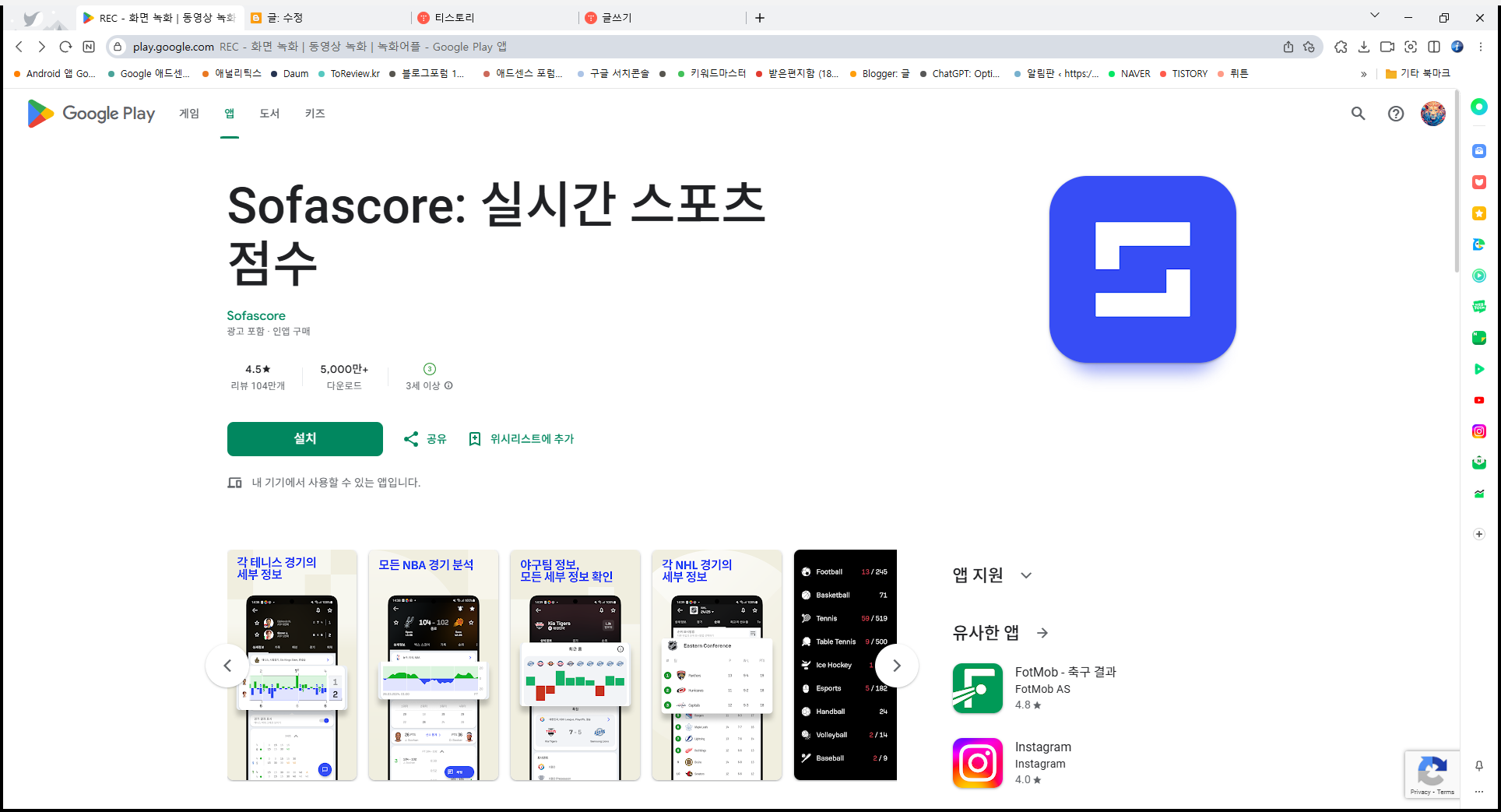Open a new browser tab
This screenshot has height=812, width=1501.
[x=760, y=18]
